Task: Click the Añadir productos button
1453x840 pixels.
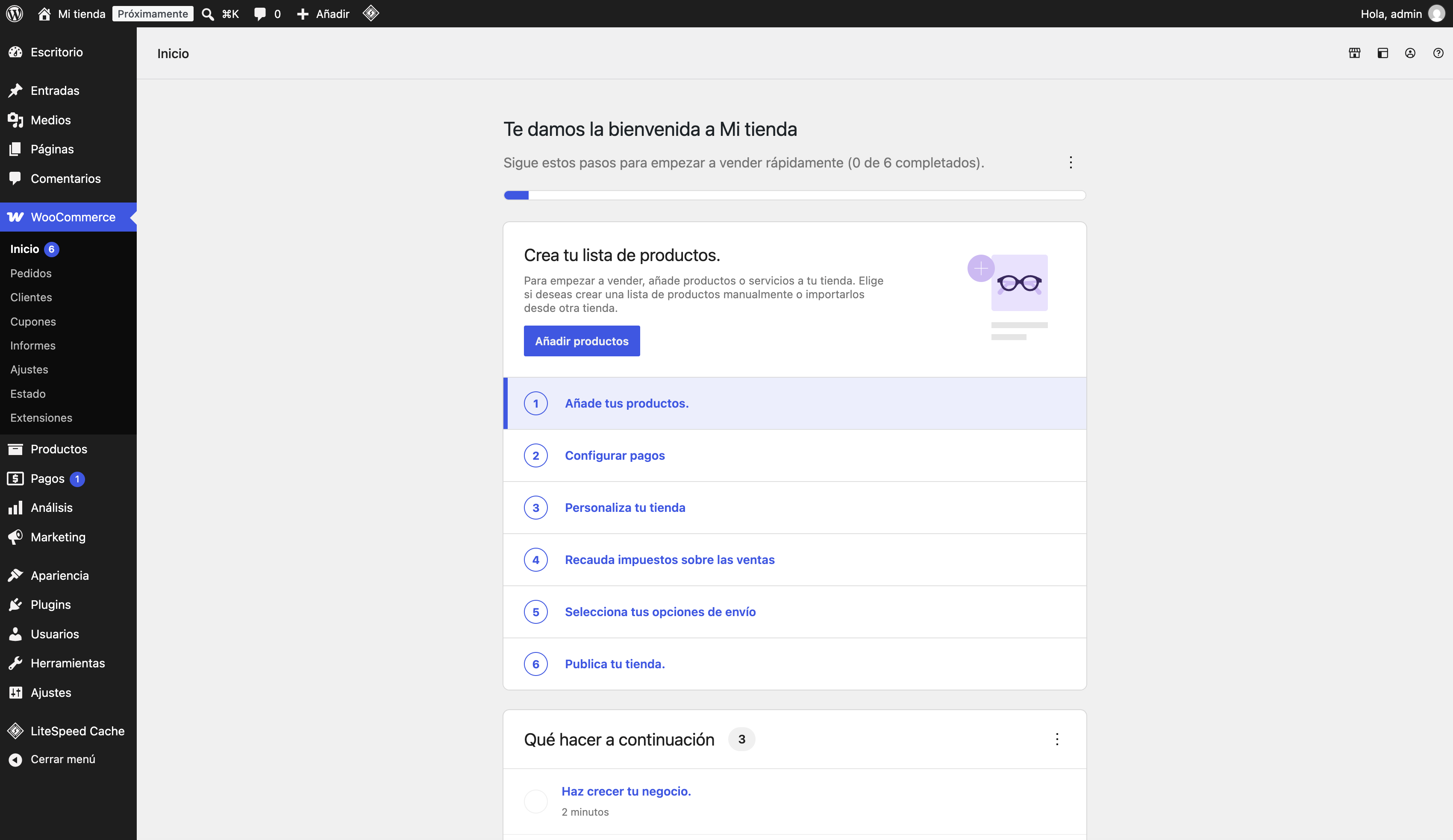Action: point(582,341)
